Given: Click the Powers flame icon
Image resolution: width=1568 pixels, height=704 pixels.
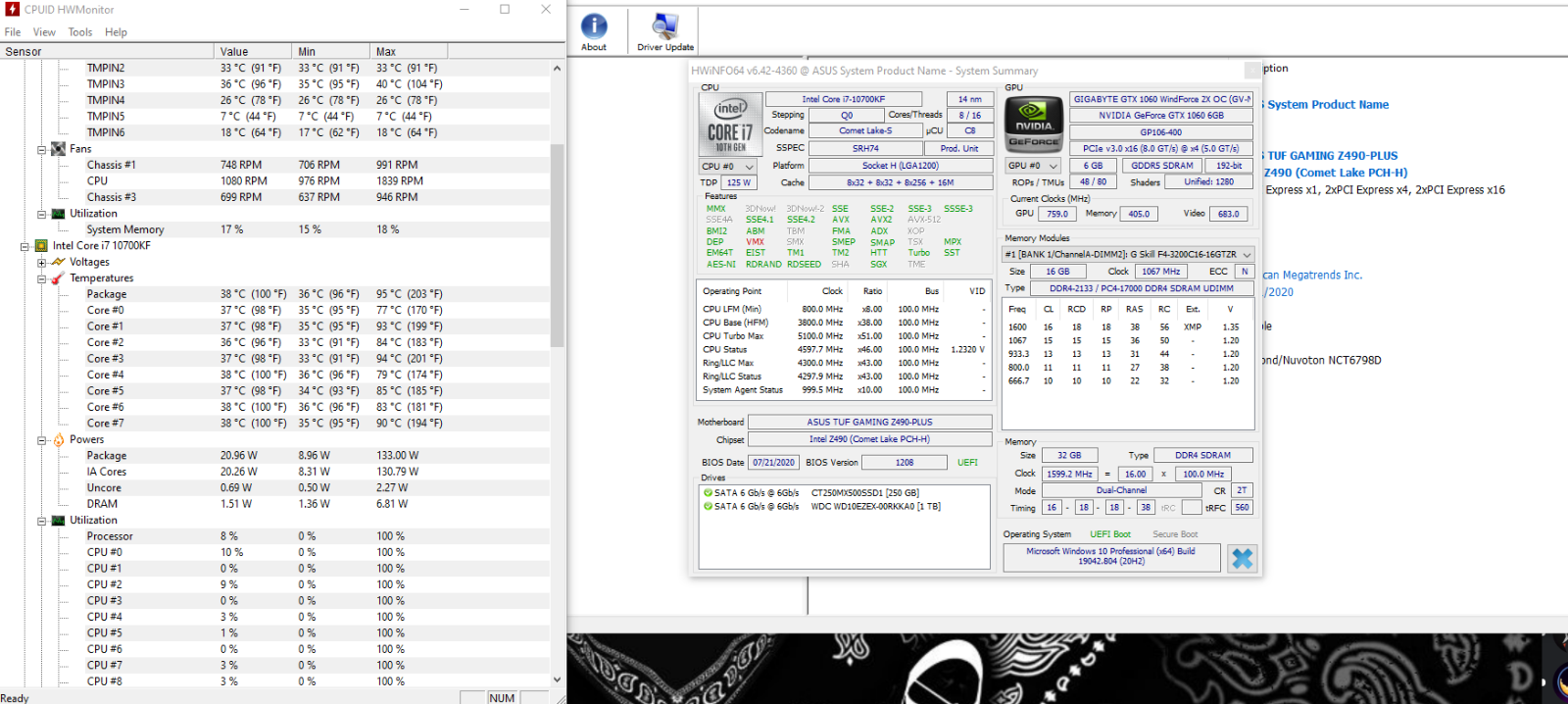Looking at the screenshot, I should [59, 440].
